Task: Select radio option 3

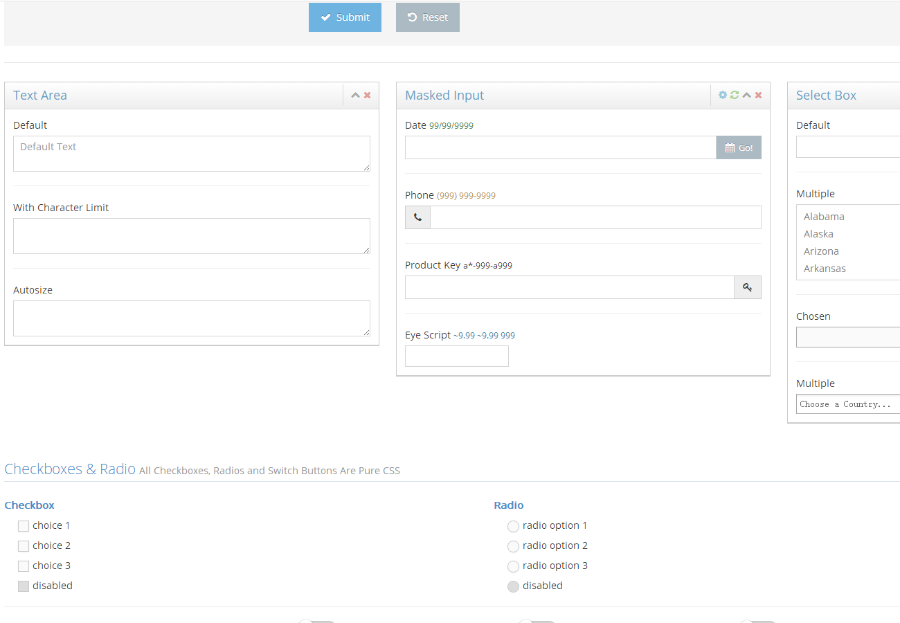Action: [513, 566]
